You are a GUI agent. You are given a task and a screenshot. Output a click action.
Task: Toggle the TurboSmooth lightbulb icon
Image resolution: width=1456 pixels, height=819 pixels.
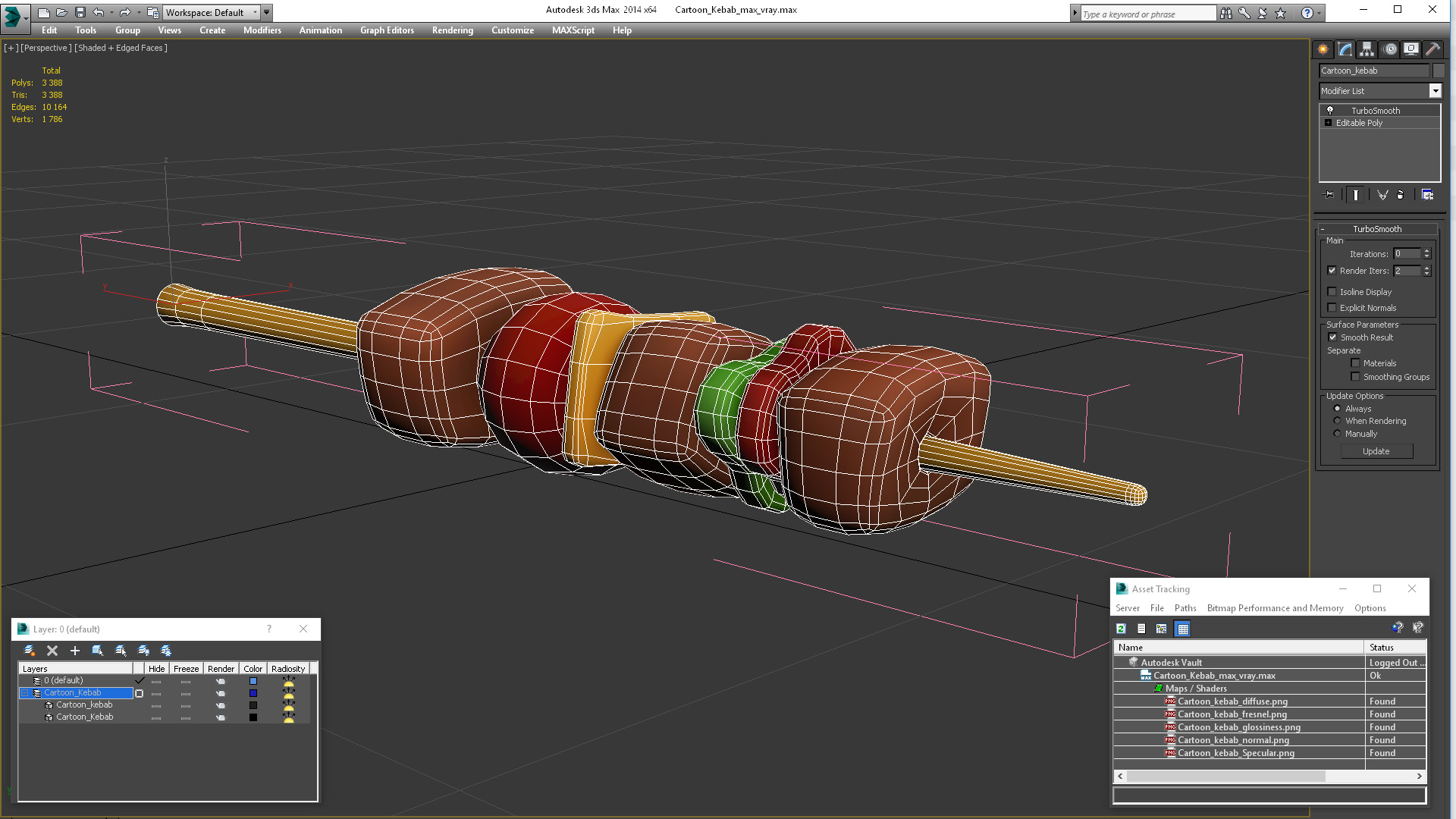(x=1329, y=111)
